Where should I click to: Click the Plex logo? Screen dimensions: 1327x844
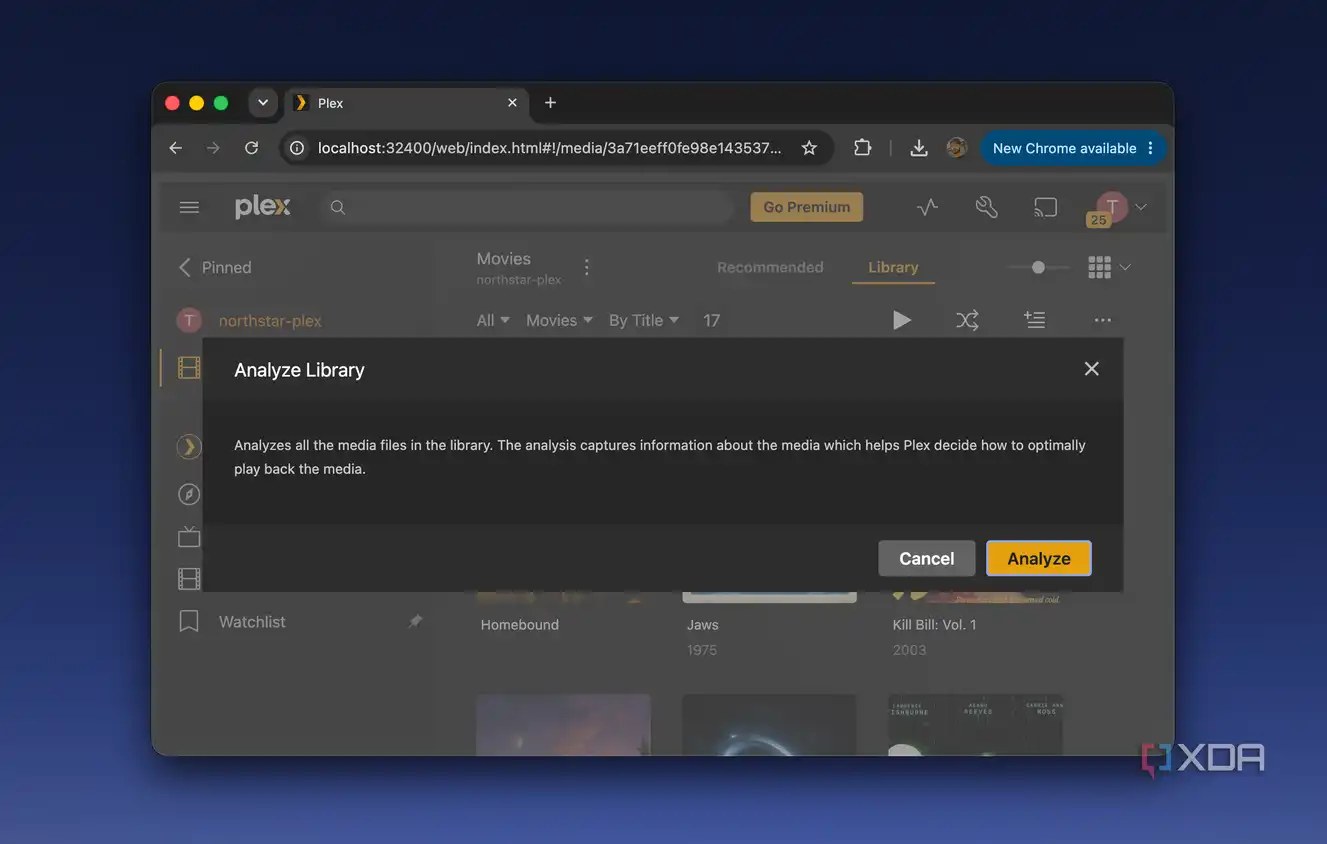coord(262,207)
